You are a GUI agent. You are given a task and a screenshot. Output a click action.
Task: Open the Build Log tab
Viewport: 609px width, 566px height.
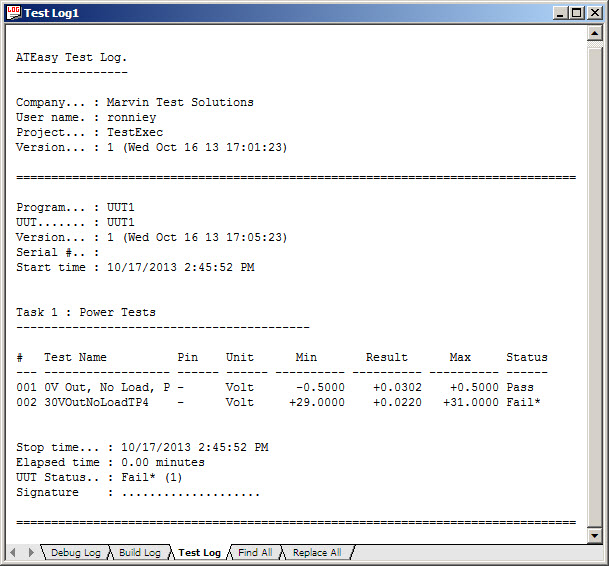pyautogui.click(x=139, y=552)
